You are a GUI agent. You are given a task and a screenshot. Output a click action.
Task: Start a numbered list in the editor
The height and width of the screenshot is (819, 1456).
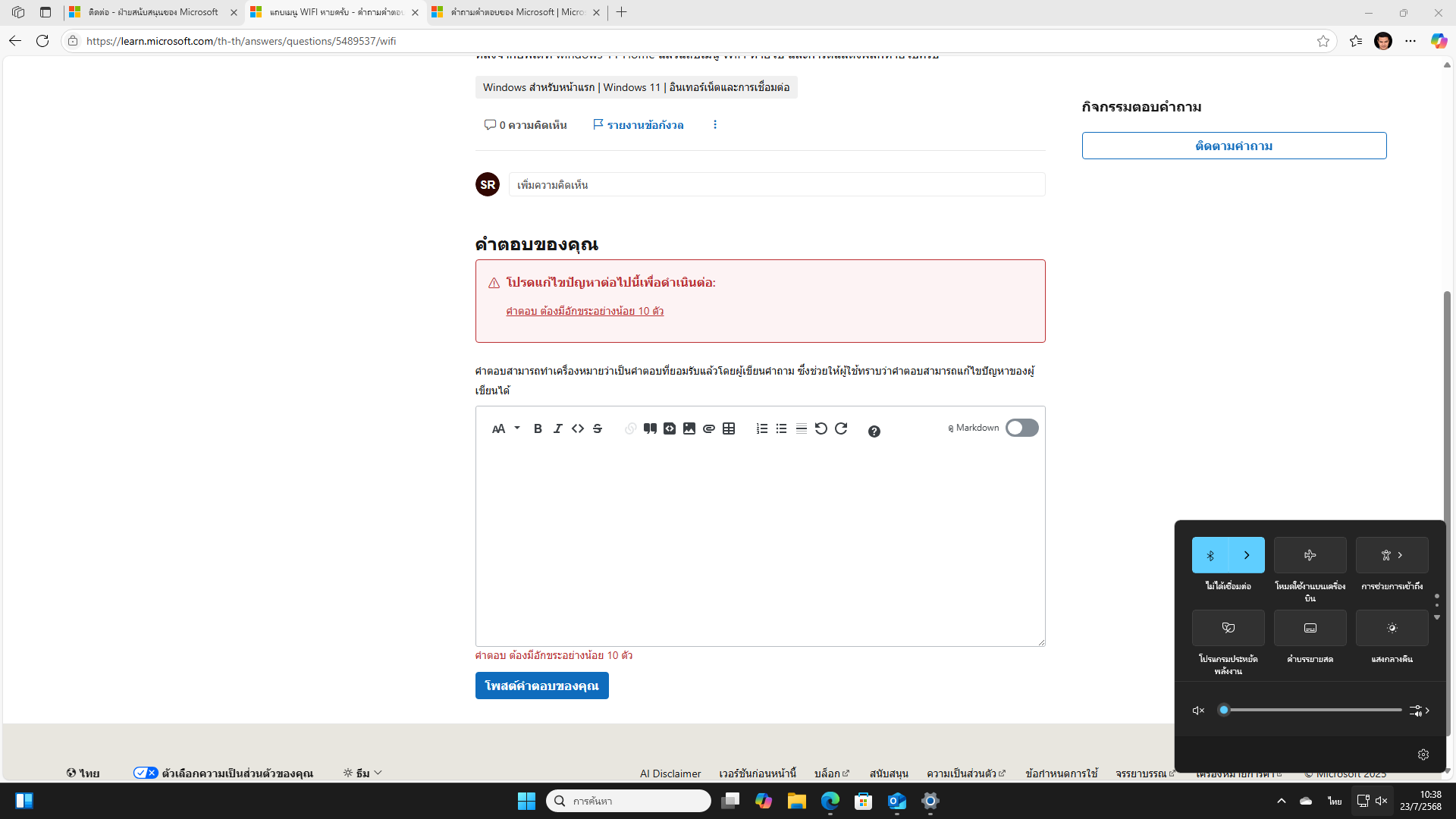click(762, 428)
